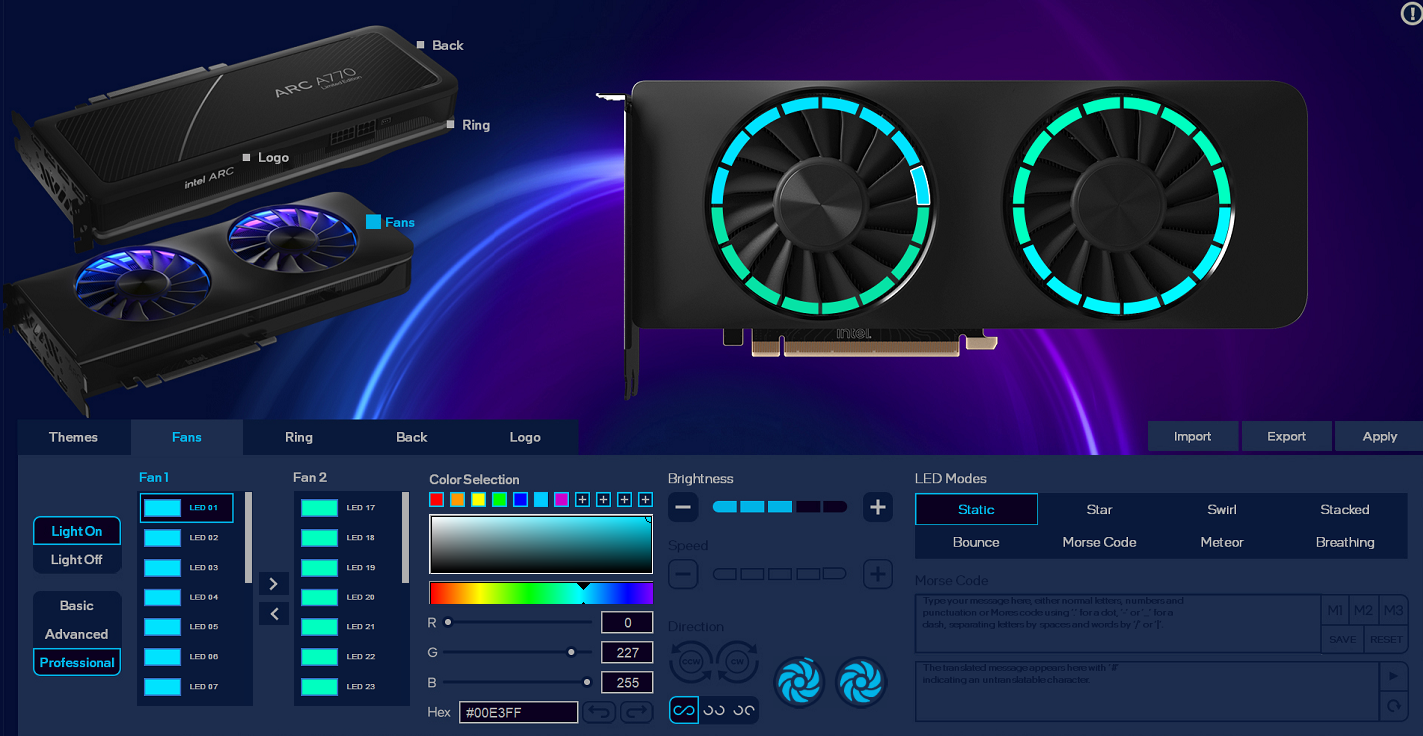Click the Morse Code SAVE button
The height and width of the screenshot is (736, 1423).
pyautogui.click(x=1342, y=640)
